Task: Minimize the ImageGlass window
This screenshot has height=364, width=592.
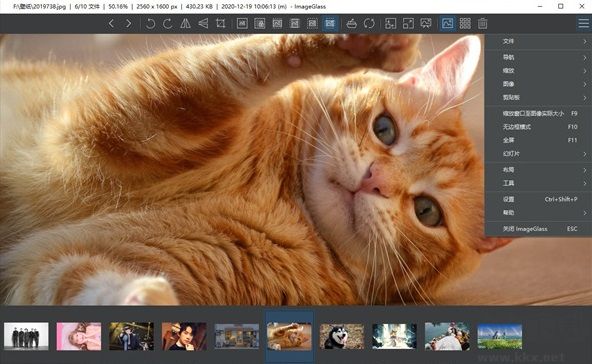Action: 540,6
